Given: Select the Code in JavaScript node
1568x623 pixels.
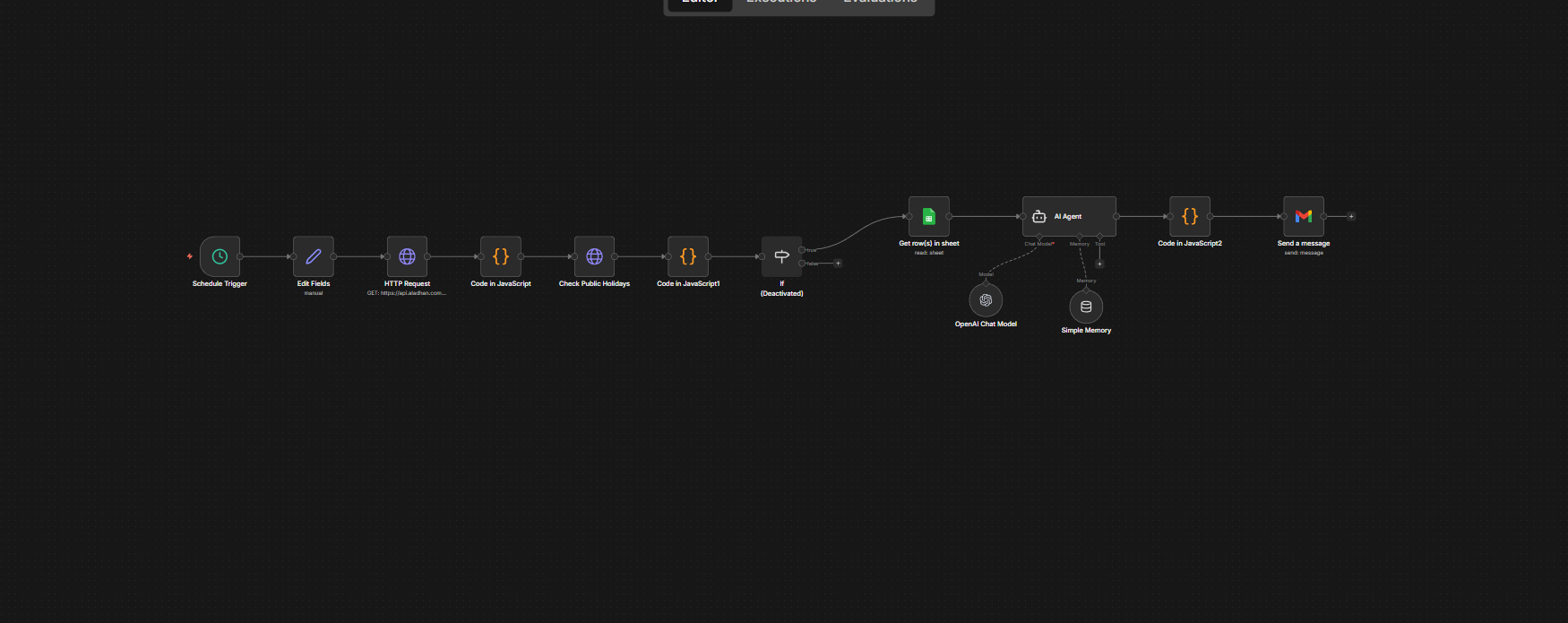Looking at the screenshot, I should point(501,256).
